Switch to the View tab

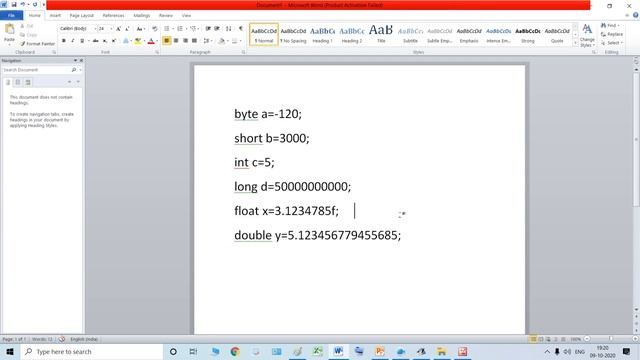pyautogui.click(x=186, y=16)
